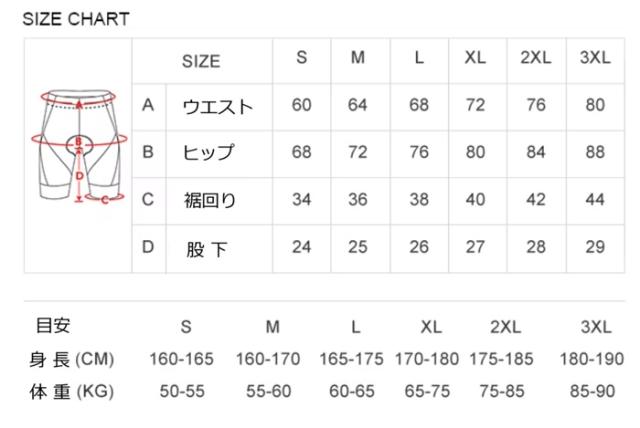The height and width of the screenshot is (428, 640).
Task: Click the cycling shorts diagram image
Action: [77, 148]
